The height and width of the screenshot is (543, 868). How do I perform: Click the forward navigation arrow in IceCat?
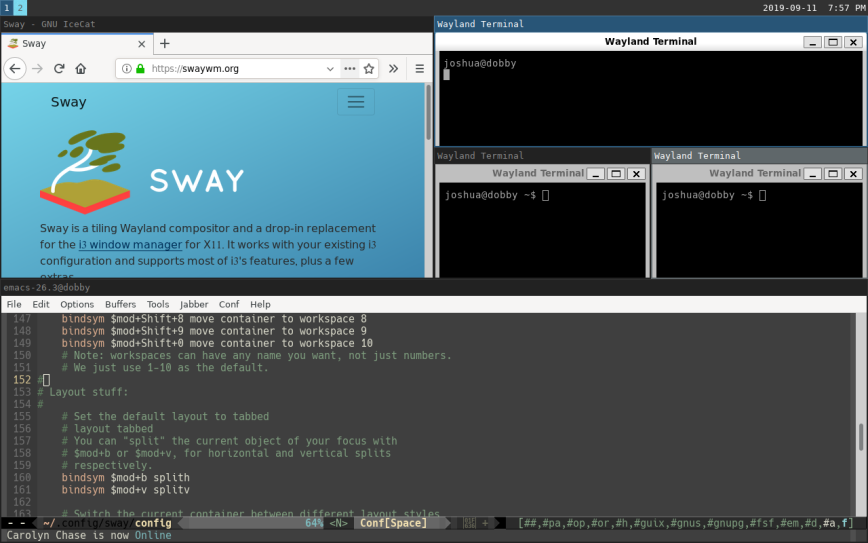(37, 69)
